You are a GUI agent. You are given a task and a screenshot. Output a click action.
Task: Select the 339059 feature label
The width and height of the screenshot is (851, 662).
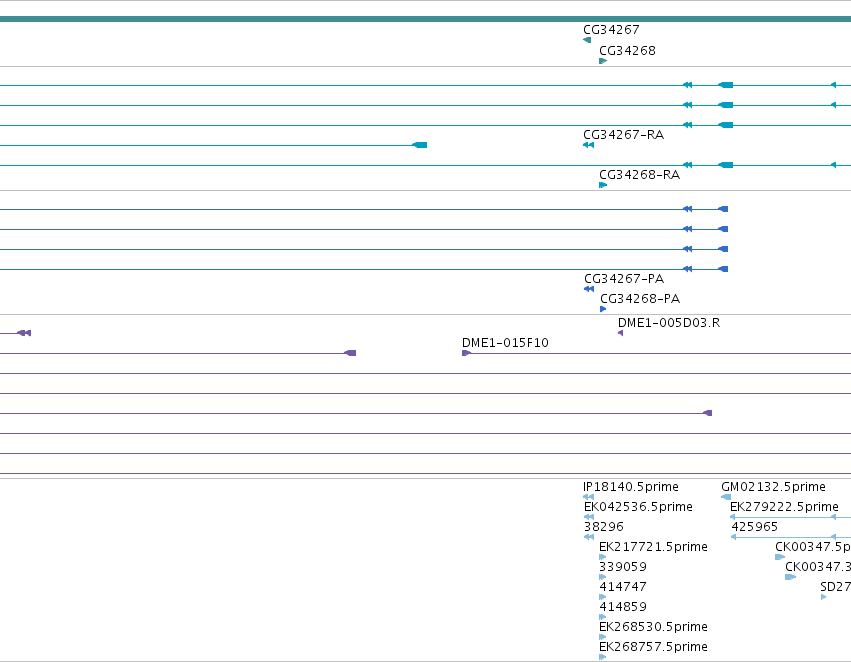(x=623, y=567)
